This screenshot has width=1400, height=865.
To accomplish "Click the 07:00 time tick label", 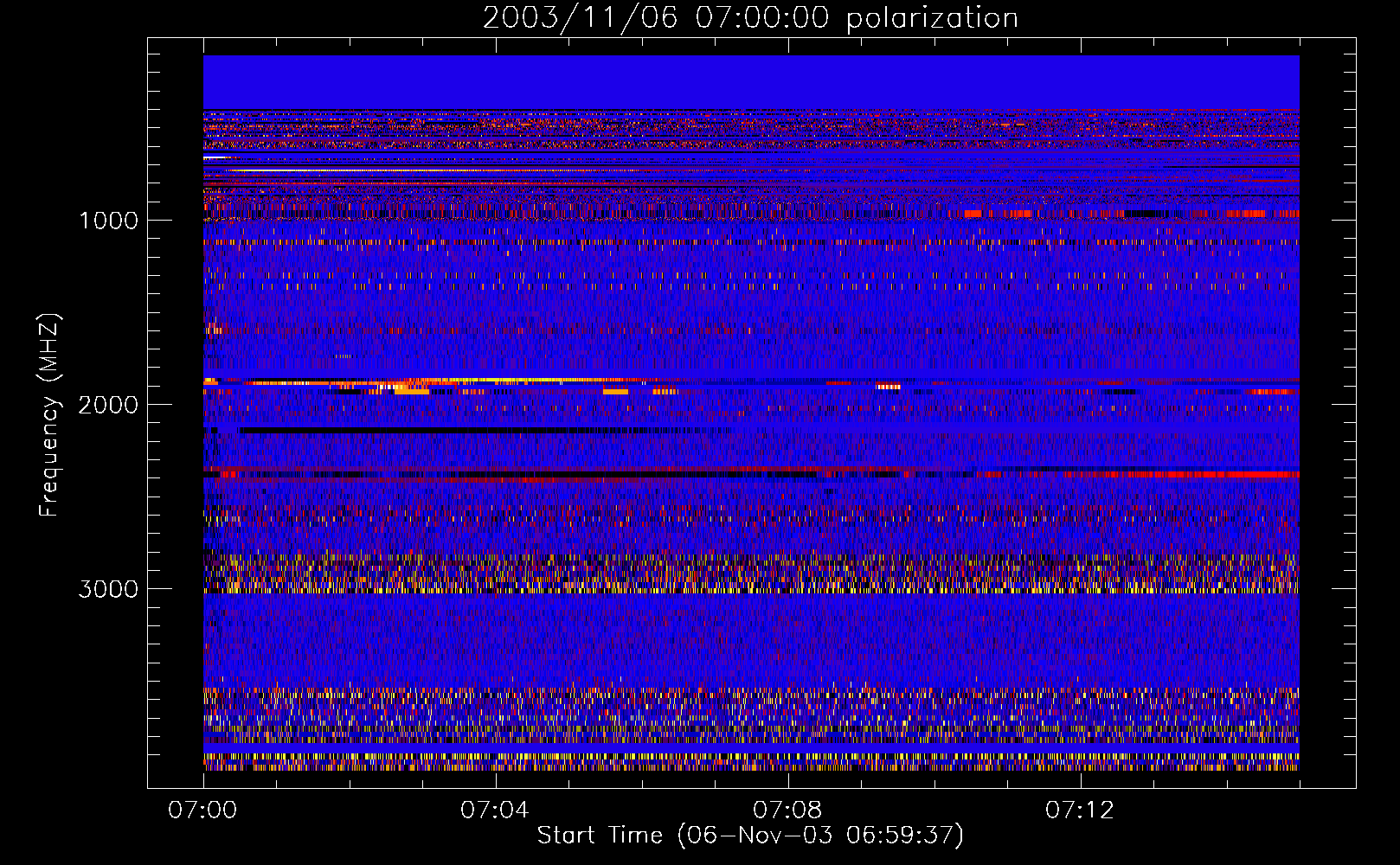I will click(x=202, y=811).
